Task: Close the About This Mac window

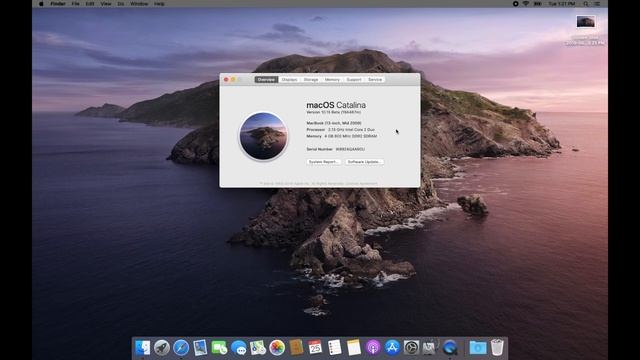Action: tap(226, 80)
